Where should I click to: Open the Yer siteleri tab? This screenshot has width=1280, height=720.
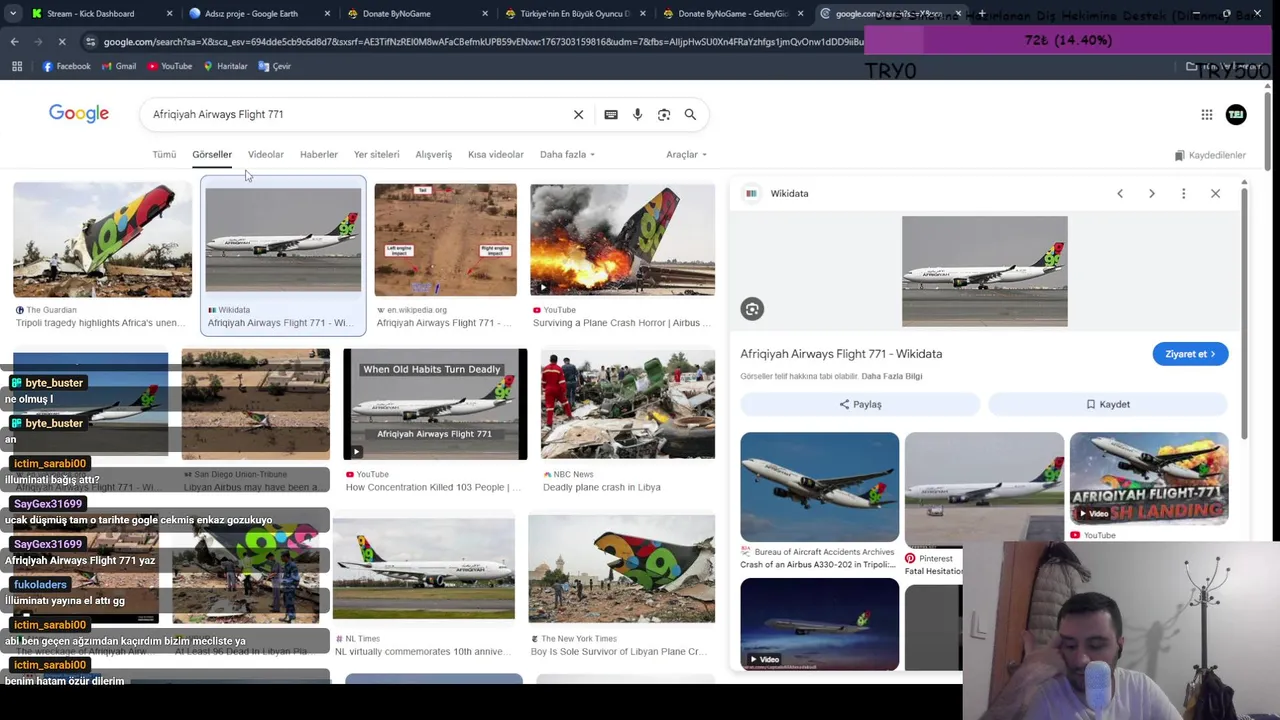[376, 155]
